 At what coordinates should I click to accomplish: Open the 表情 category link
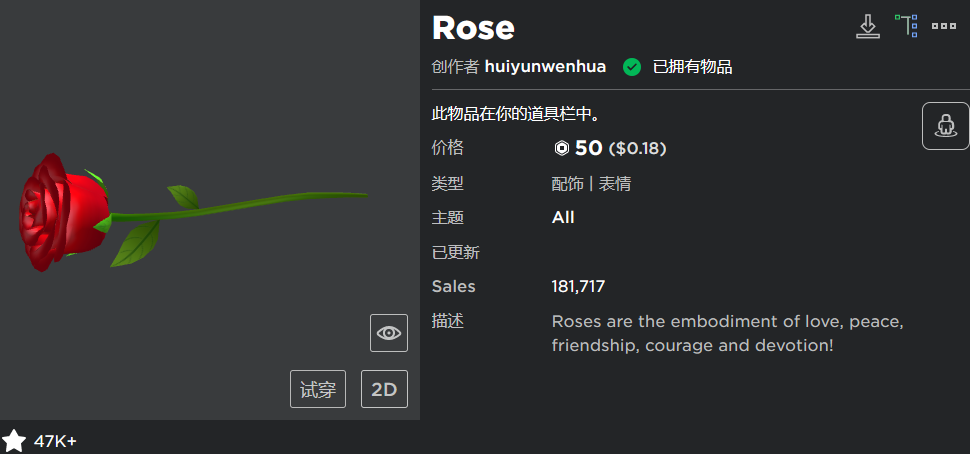pos(614,184)
